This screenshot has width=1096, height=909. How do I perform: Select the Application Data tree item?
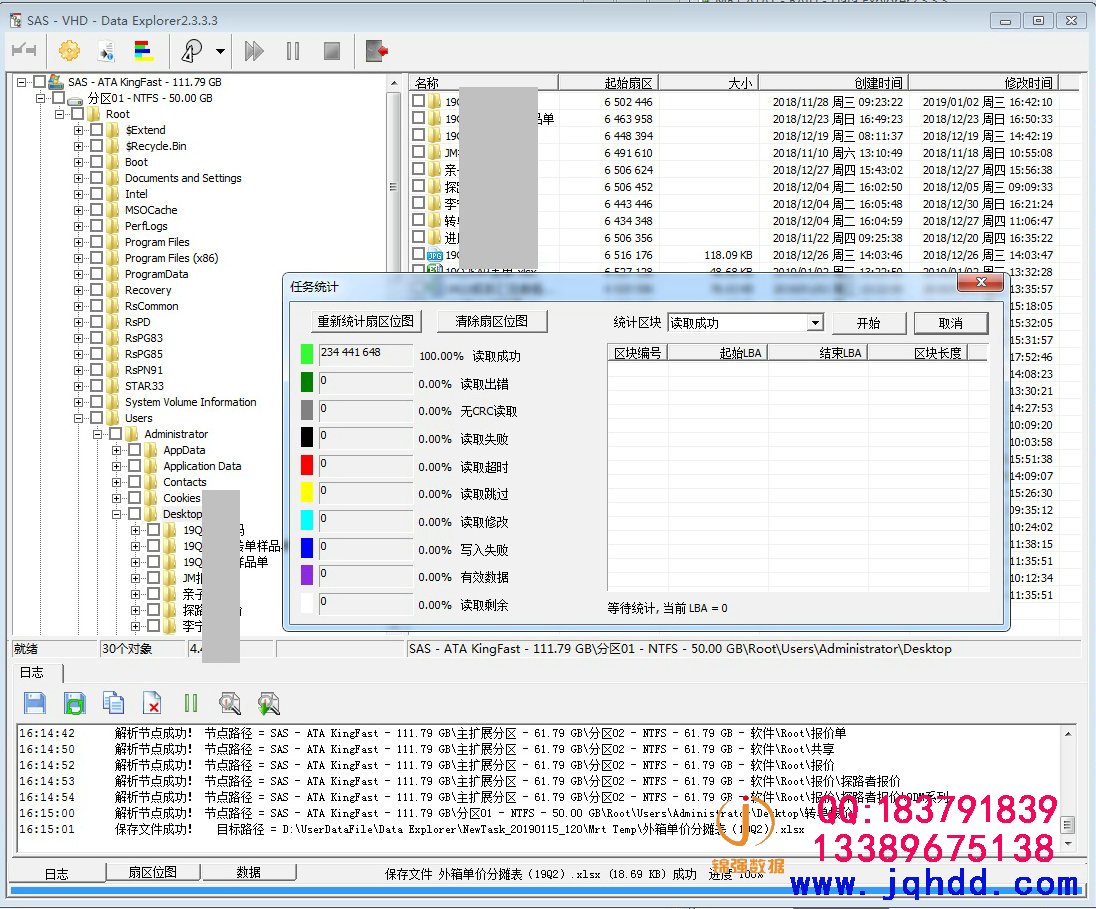(202, 466)
